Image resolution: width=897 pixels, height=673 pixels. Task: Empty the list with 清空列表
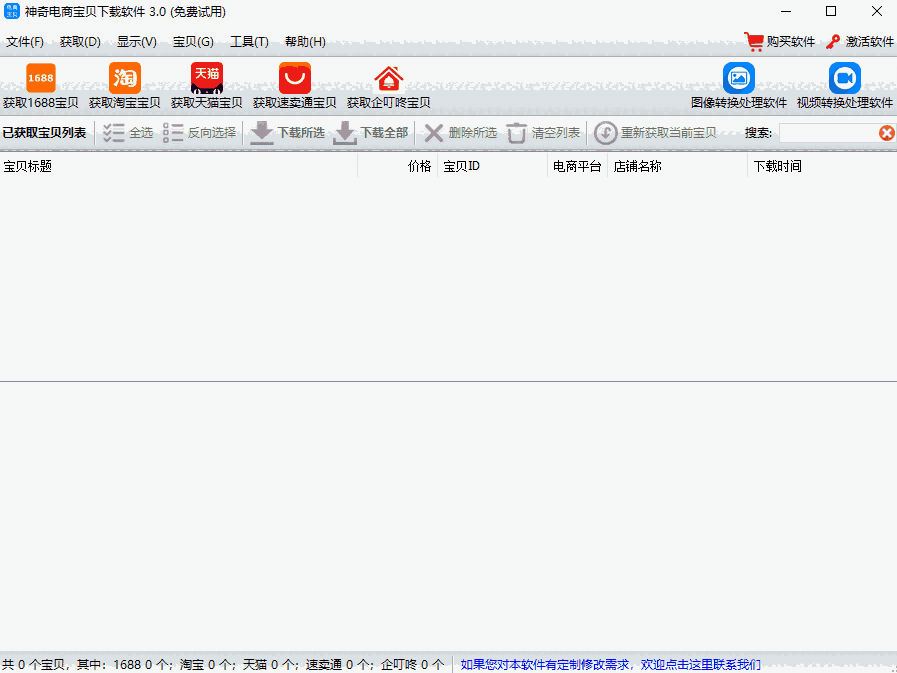(543, 133)
